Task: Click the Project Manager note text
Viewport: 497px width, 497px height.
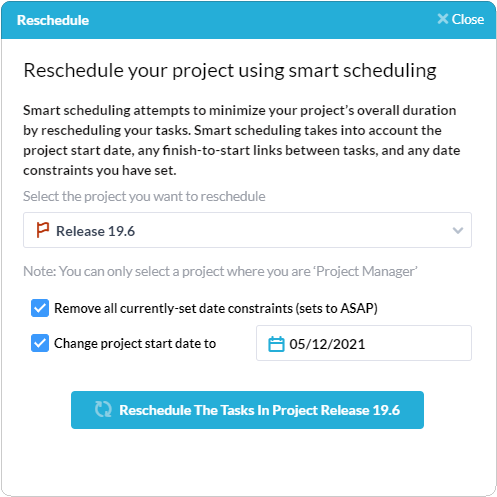Action: click(x=220, y=271)
